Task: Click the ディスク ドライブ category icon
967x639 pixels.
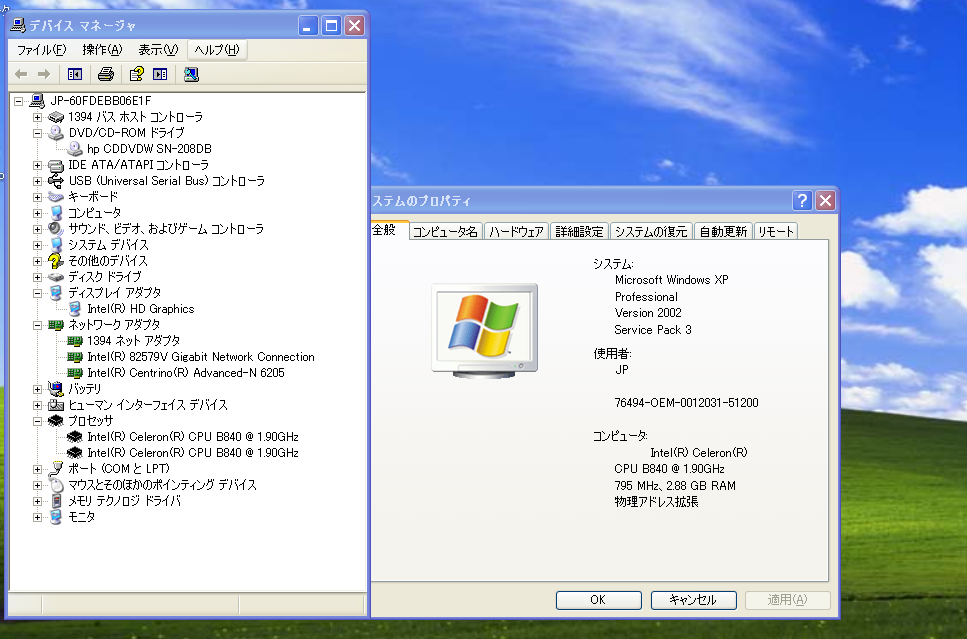Action: point(56,277)
